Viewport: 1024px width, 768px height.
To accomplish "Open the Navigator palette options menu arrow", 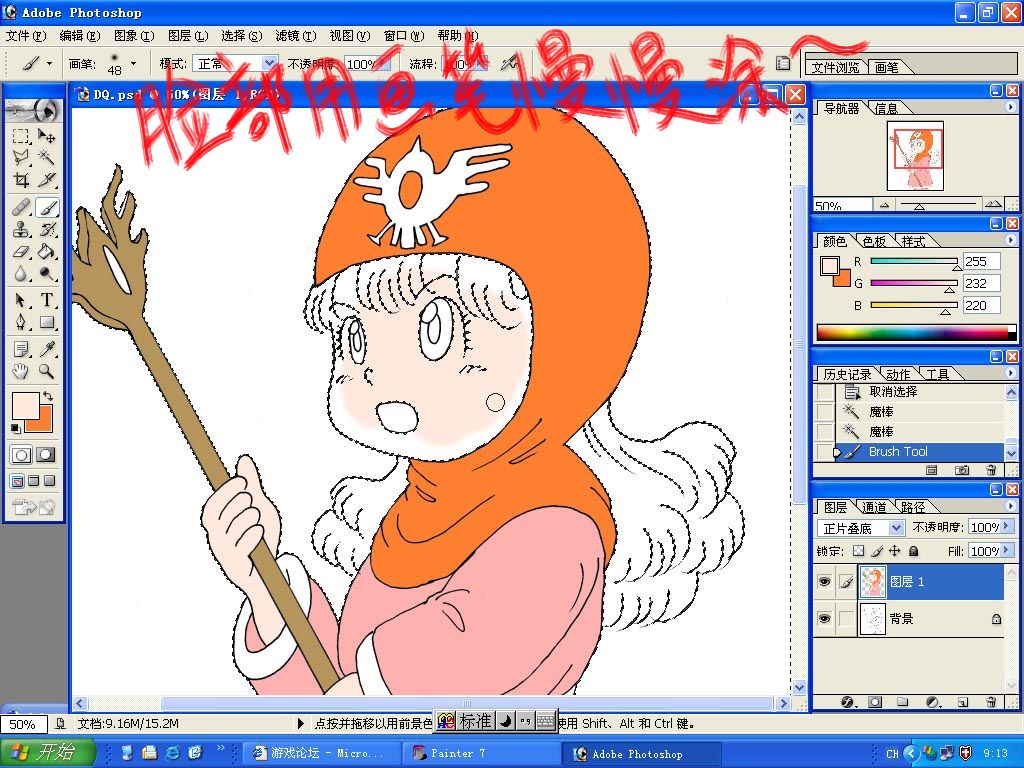I will click(1011, 107).
